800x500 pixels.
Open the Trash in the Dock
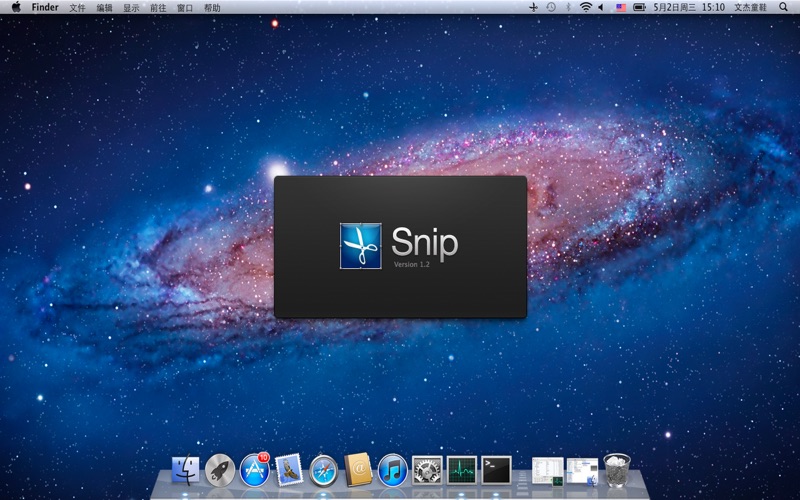[617, 469]
